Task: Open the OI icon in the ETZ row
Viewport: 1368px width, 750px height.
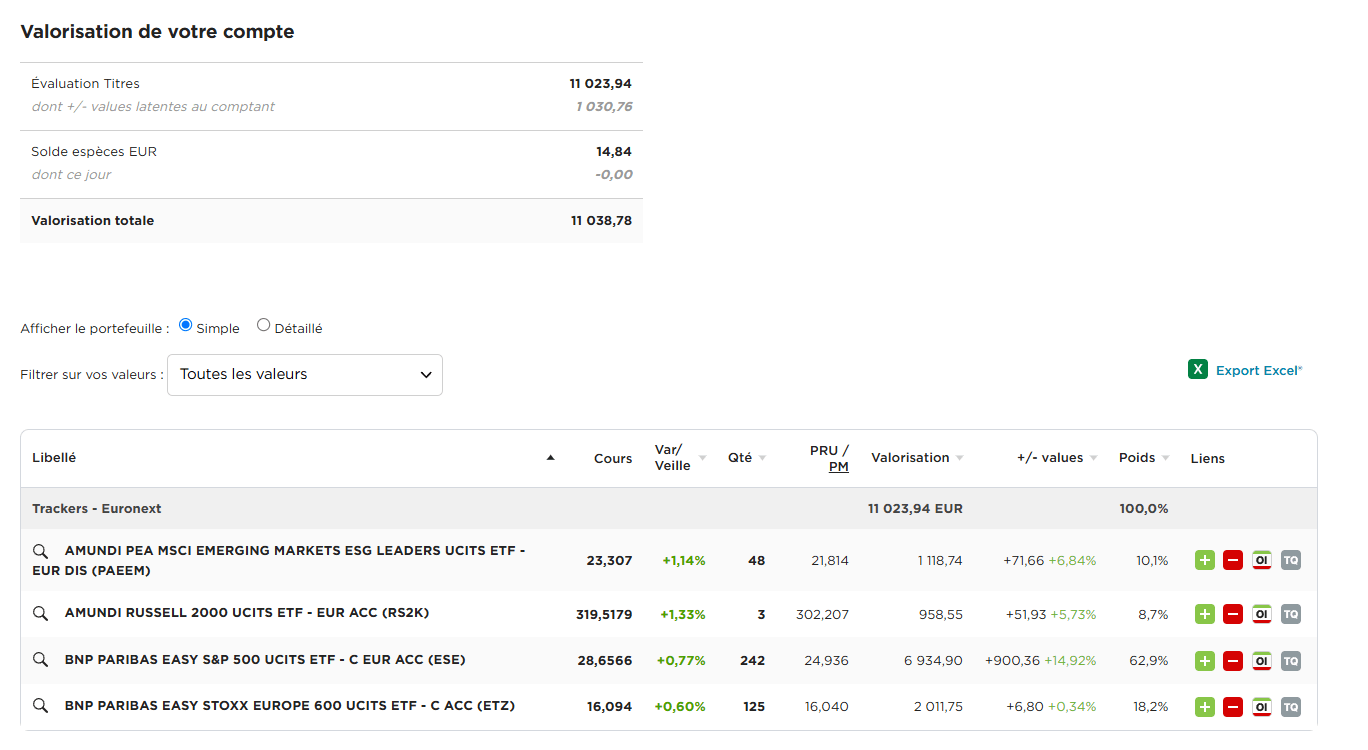Action: pos(1262,707)
